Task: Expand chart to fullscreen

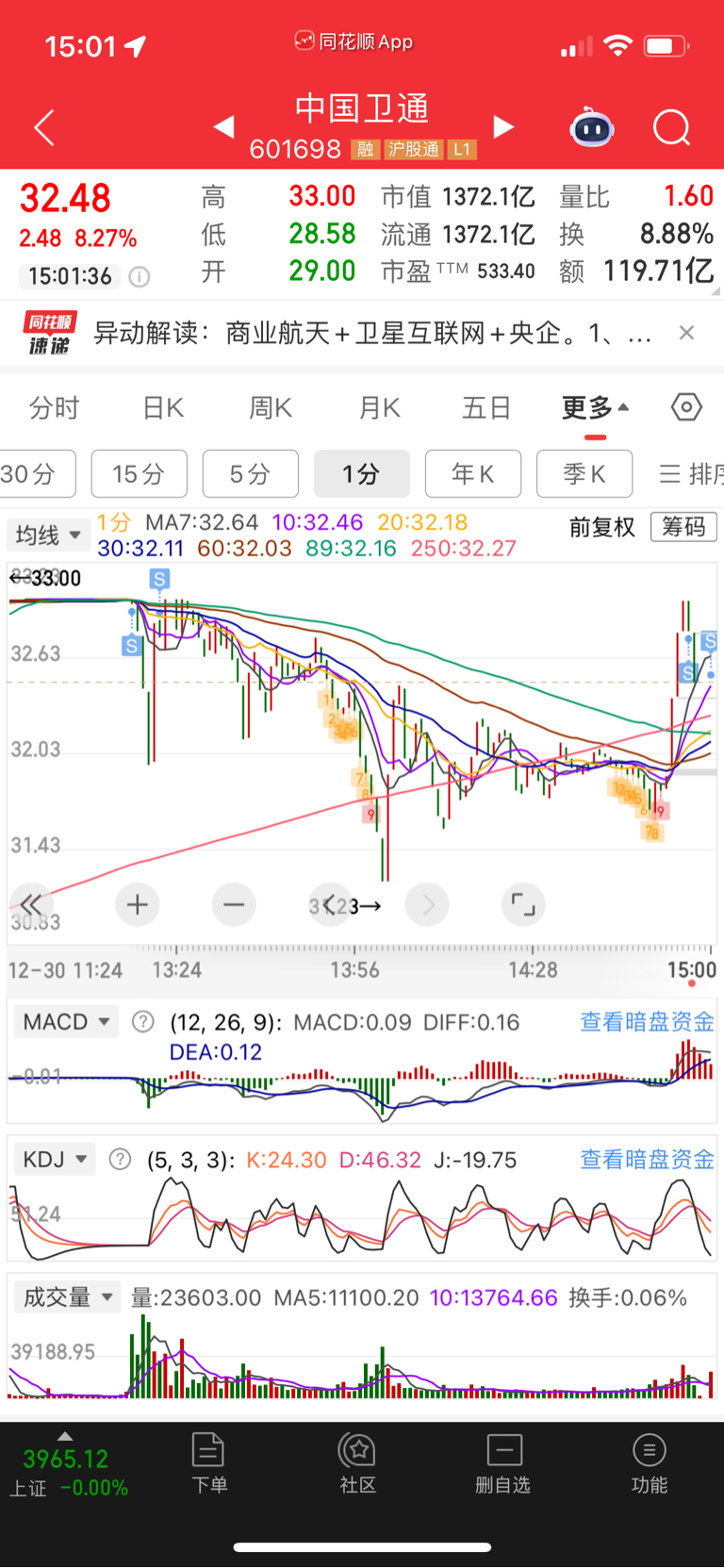Action: (x=523, y=905)
